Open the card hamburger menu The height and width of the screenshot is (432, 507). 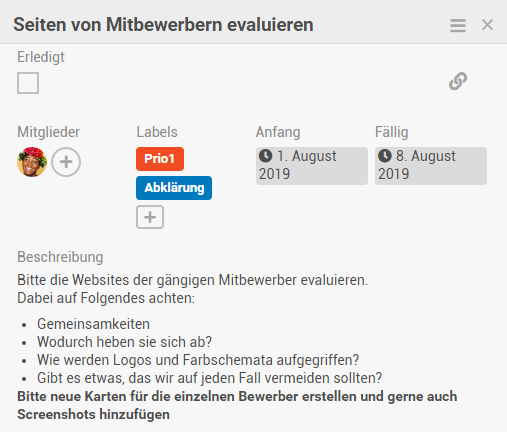coord(458,25)
